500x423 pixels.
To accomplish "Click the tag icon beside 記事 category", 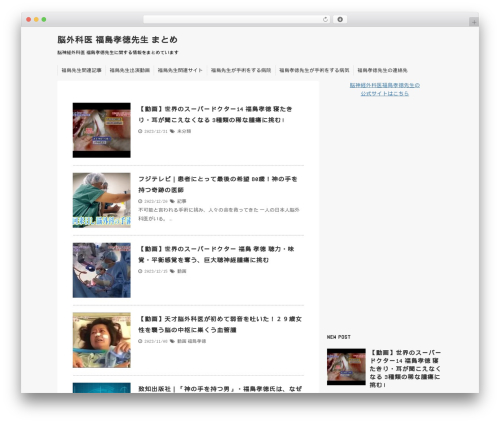I will (172, 201).
